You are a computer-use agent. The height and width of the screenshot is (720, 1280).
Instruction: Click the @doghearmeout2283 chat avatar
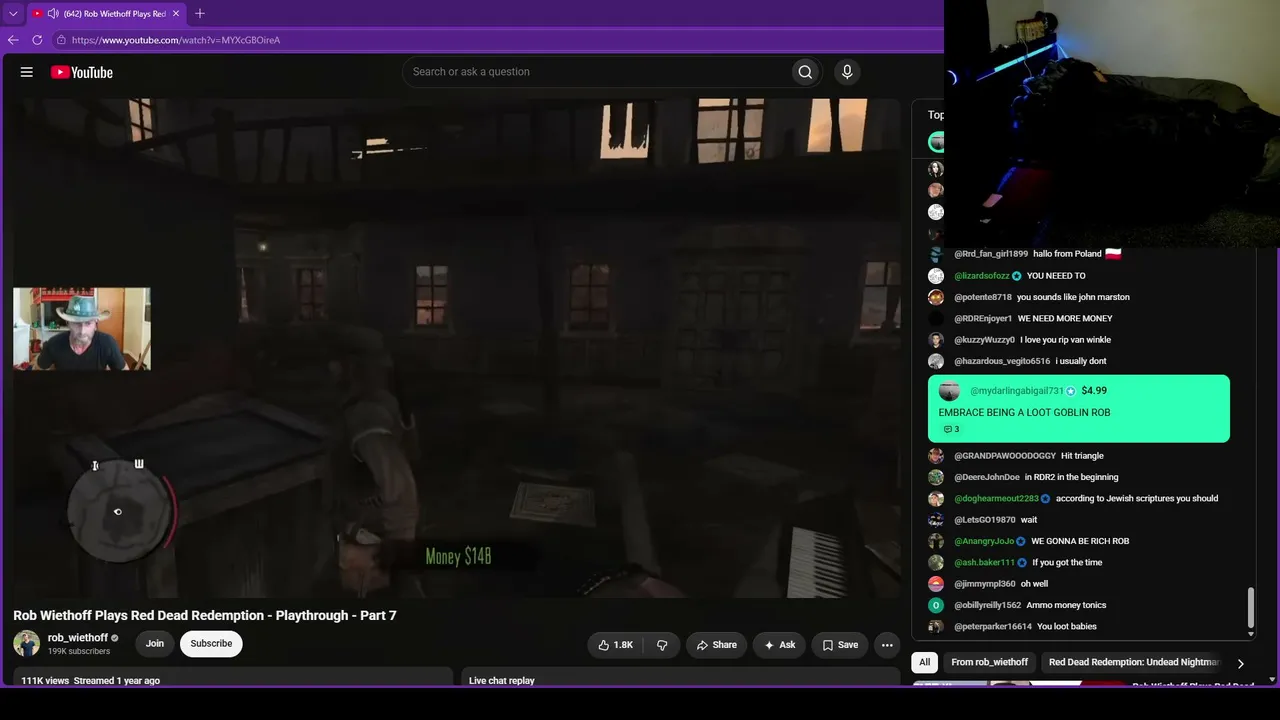(936, 499)
